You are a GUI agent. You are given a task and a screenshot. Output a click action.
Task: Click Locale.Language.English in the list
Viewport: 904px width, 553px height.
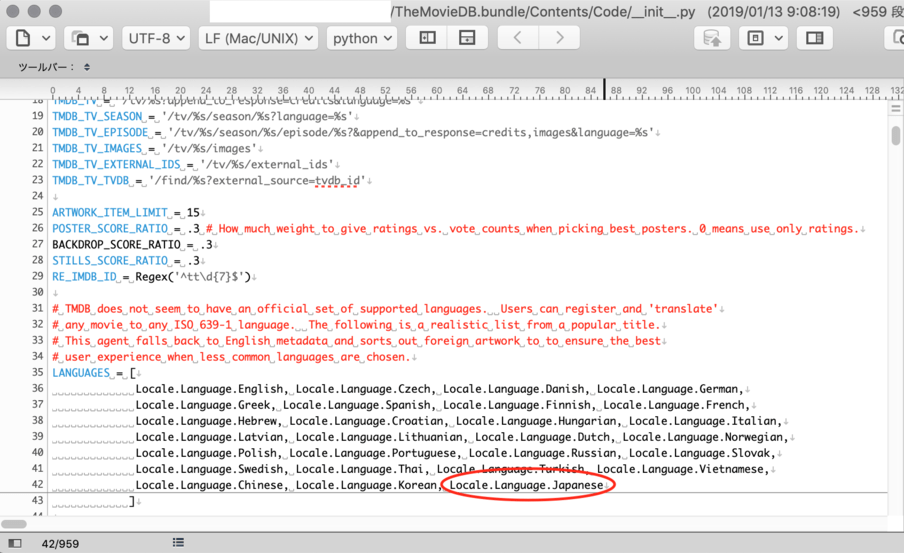point(210,389)
